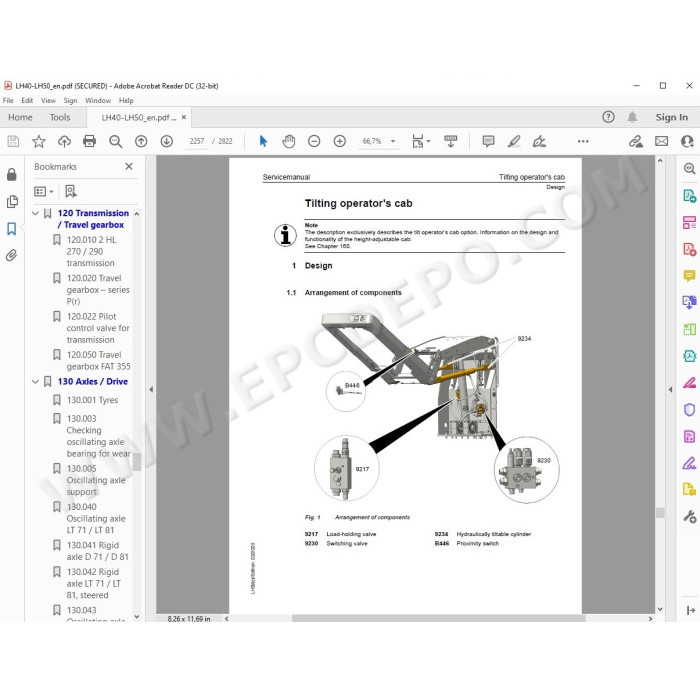Open the Window menu
700x700 pixels.
[98, 100]
